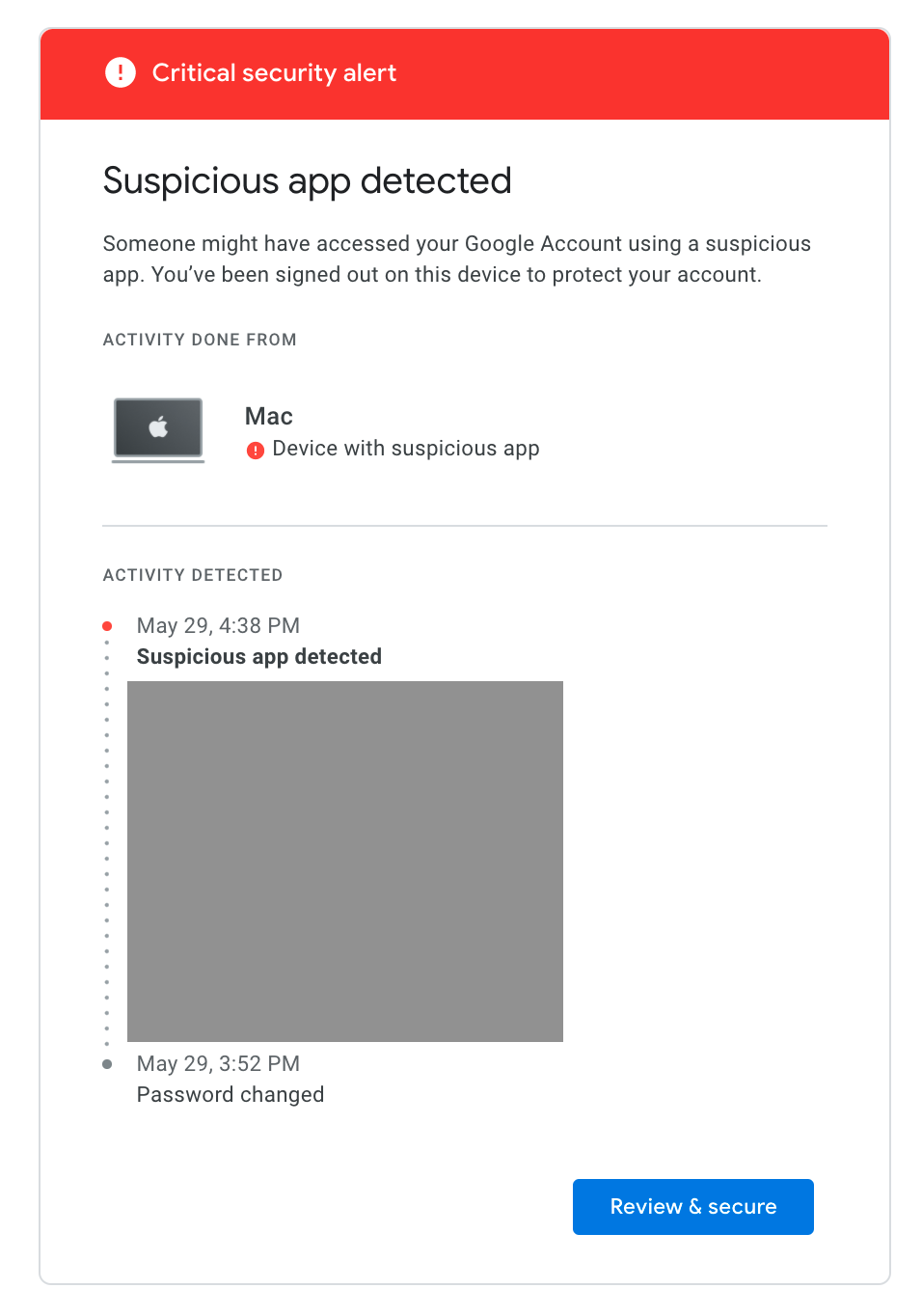Image resolution: width=922 pixels, height=1316 pixels.
Task: Expand the ACTIVITY DONE FROM section
Action: [200, 340]
